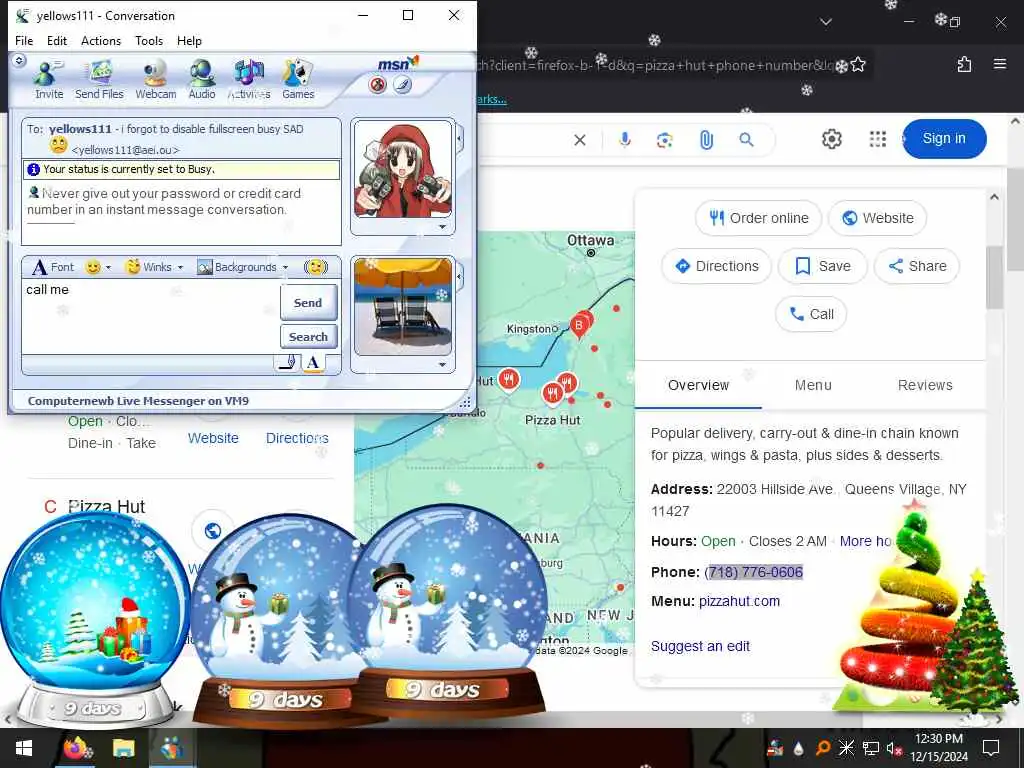
Task: Click Google Lens image search icon
Action: coord(665,140)
